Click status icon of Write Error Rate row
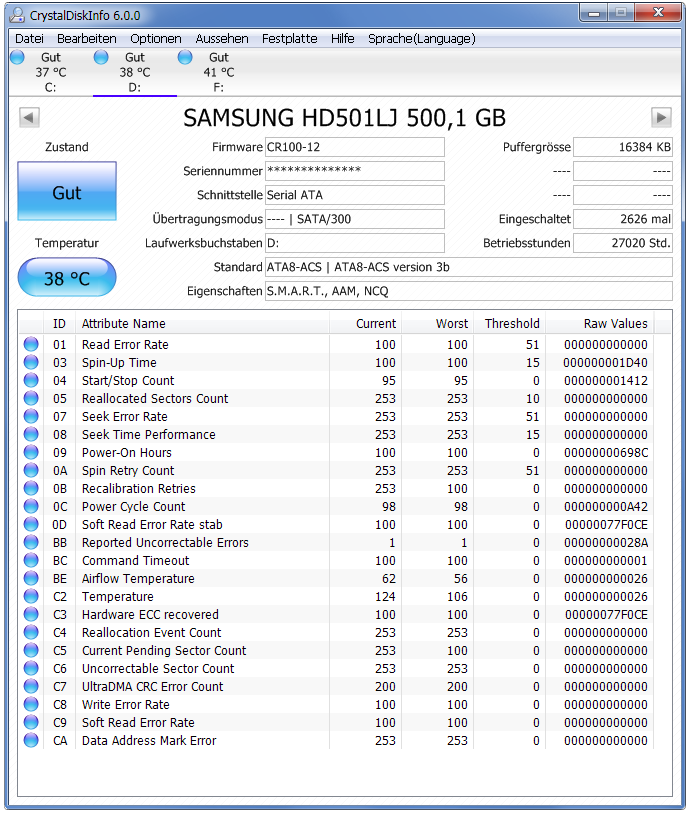This screenshot has width=689, height=814. point(31,704)
